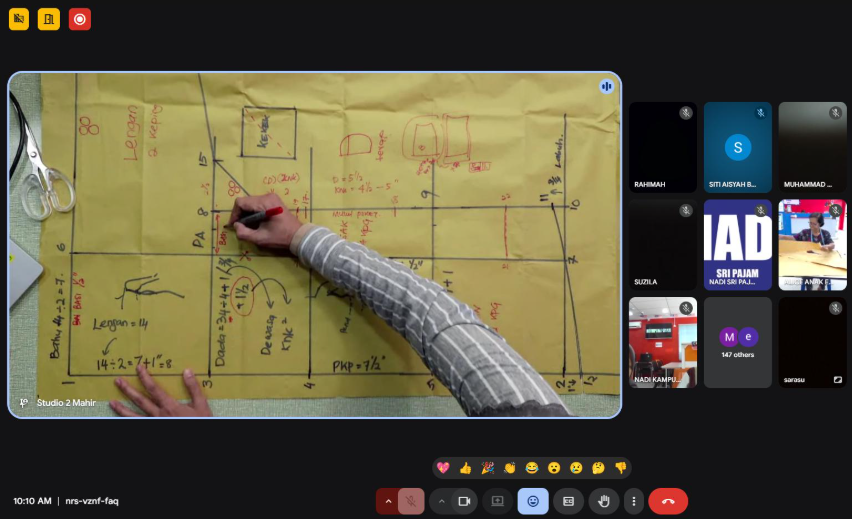The height and width of the screenshot is (519, 852).
Task: Send the party popper reaction
Action: pyautogui.click(x=487, y=468)
